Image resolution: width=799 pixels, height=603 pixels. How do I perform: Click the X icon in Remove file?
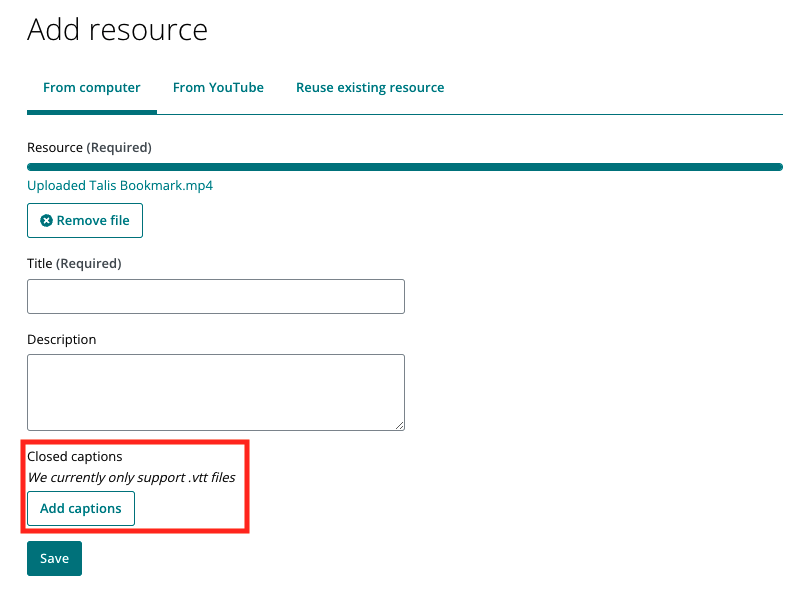(x=46, y=221)
